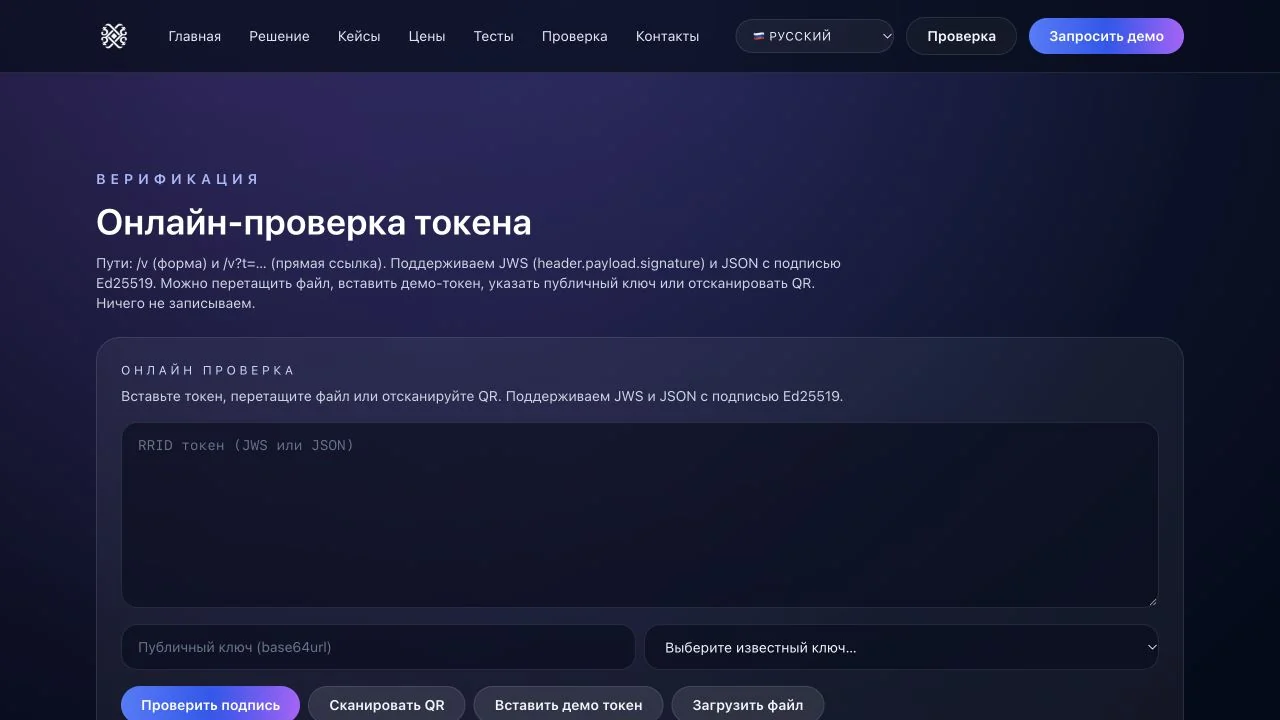The height and width of the screenshot is (720, 1280).
Task: Click the ВЕРИФИКАЦИЯ label
Action: (178, 179)
